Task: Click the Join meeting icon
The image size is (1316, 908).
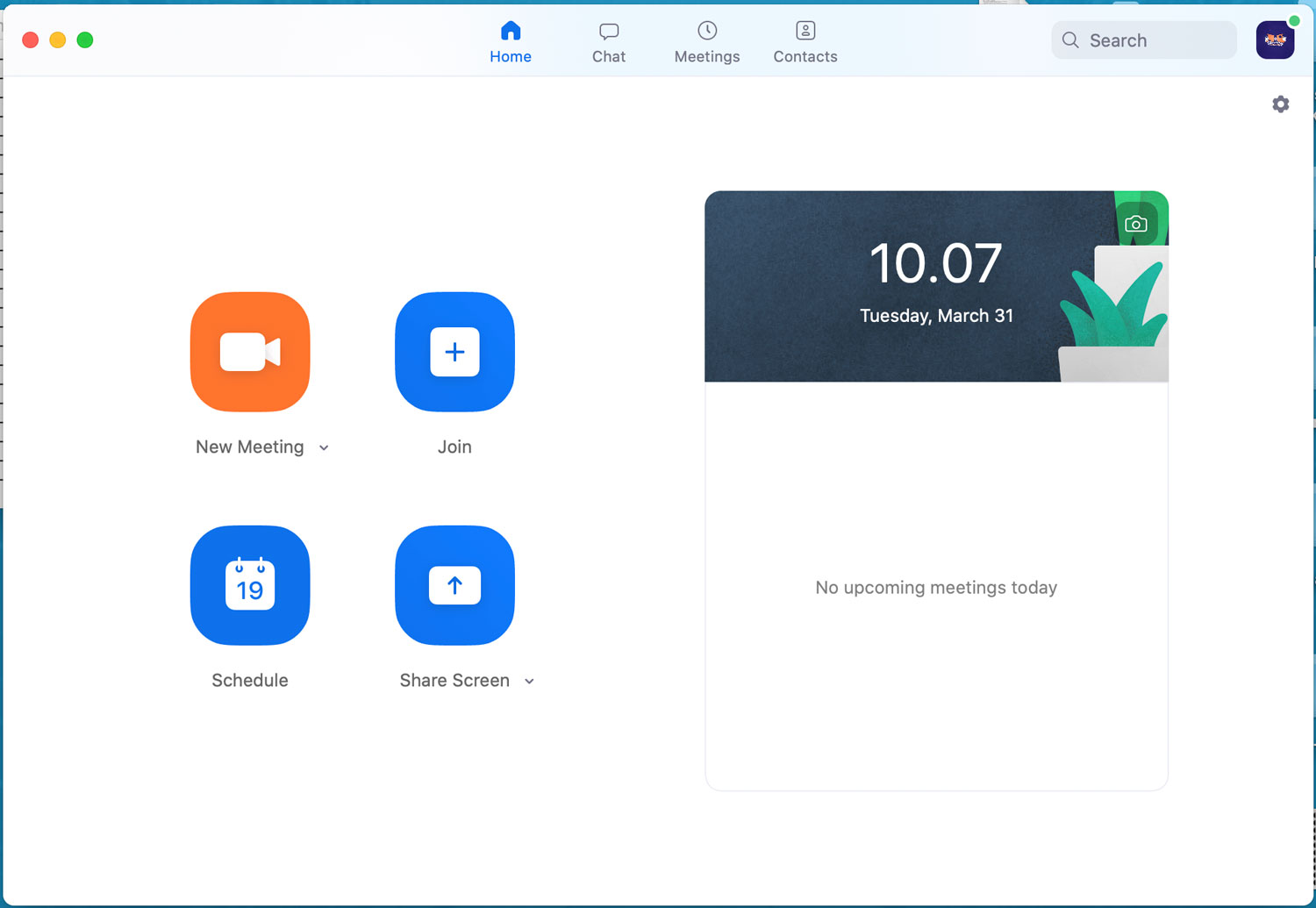Action: click(454, 352)
